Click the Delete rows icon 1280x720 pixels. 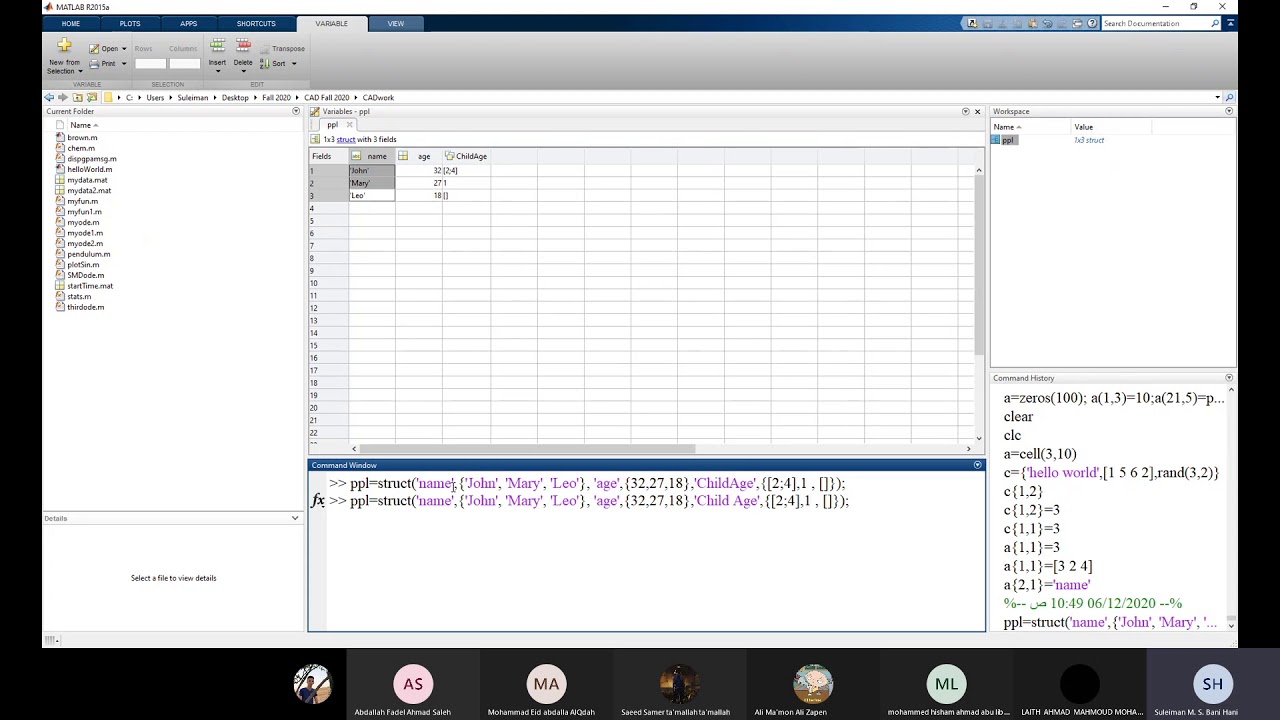coord(243,46)
